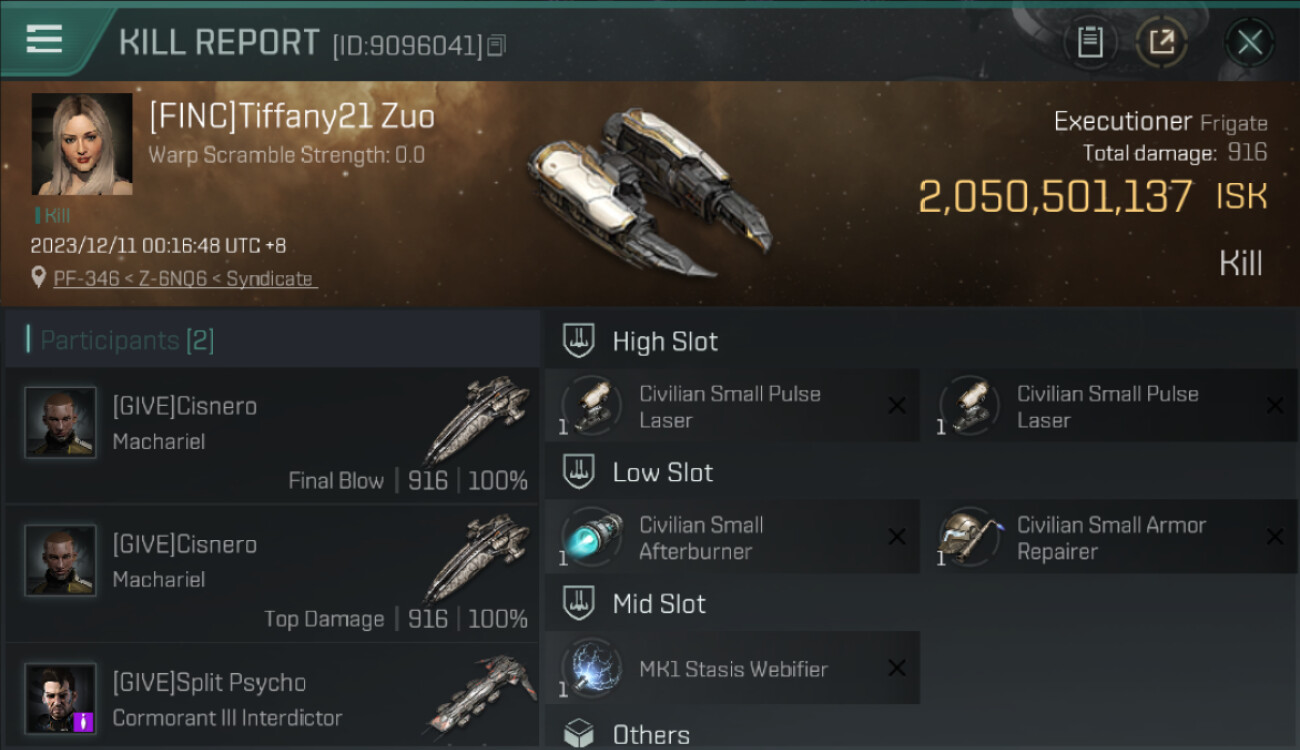Select the first Civilian Small Pulse Laser icon

(592, 405)
